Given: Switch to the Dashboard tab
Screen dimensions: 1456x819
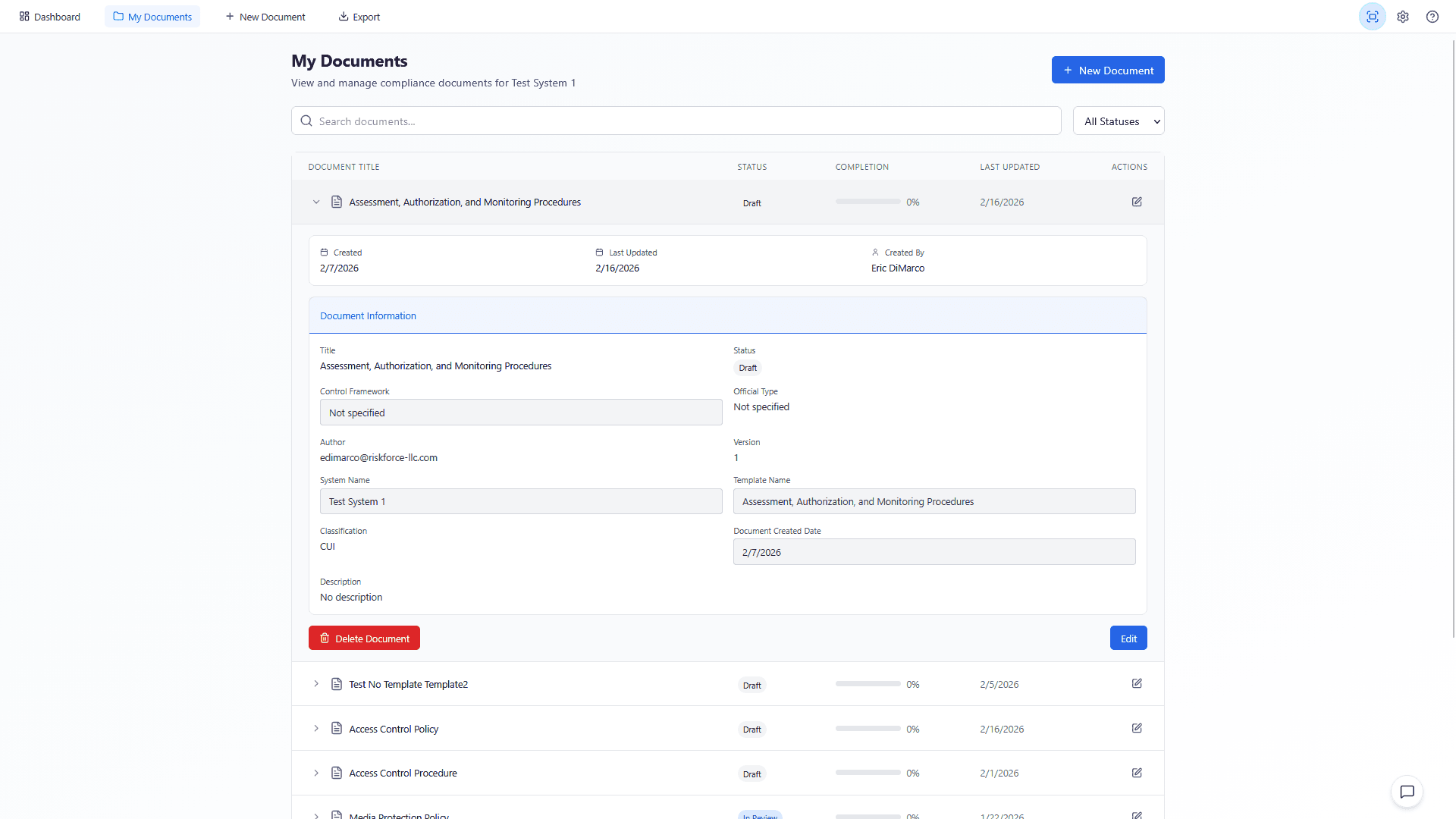Looking at the screenshot, I should click(49, 16).
